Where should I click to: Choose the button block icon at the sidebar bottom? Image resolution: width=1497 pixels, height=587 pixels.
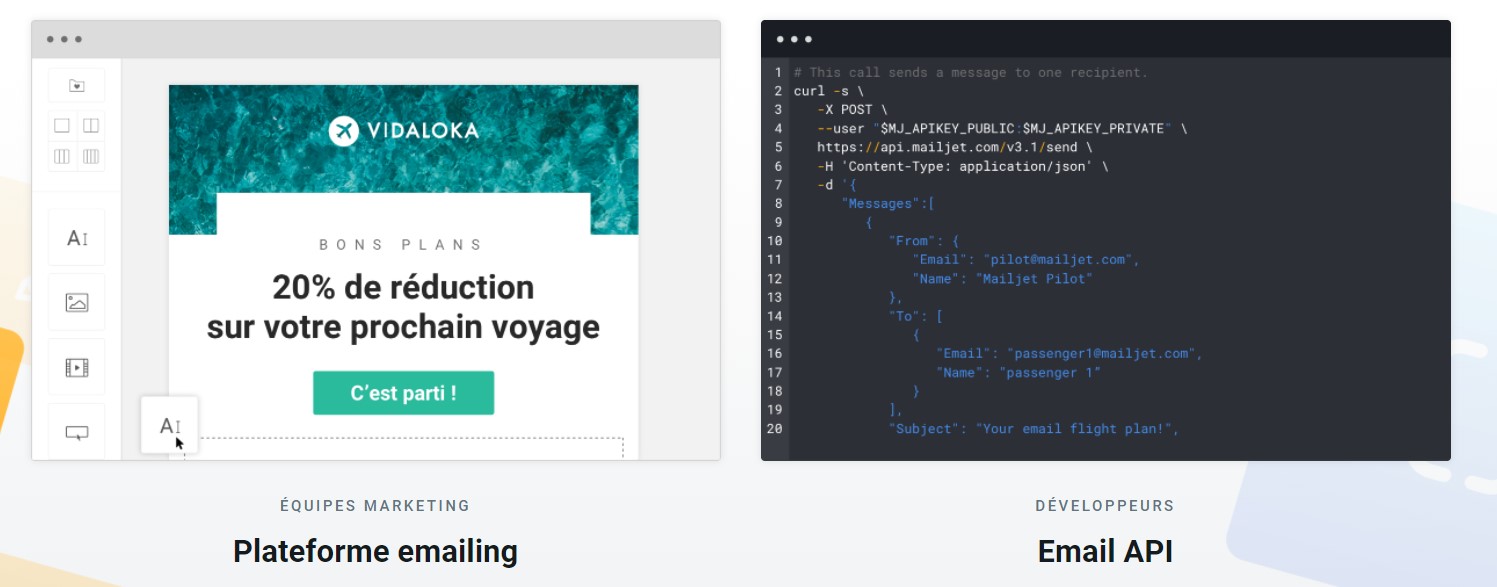click(77, 432)
